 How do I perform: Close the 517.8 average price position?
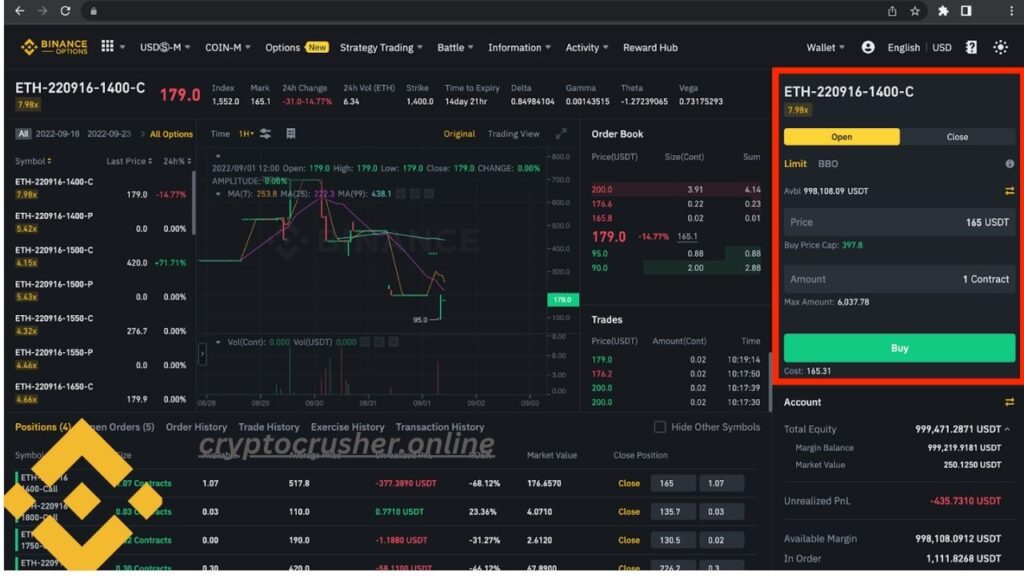[x=629, y=483]
